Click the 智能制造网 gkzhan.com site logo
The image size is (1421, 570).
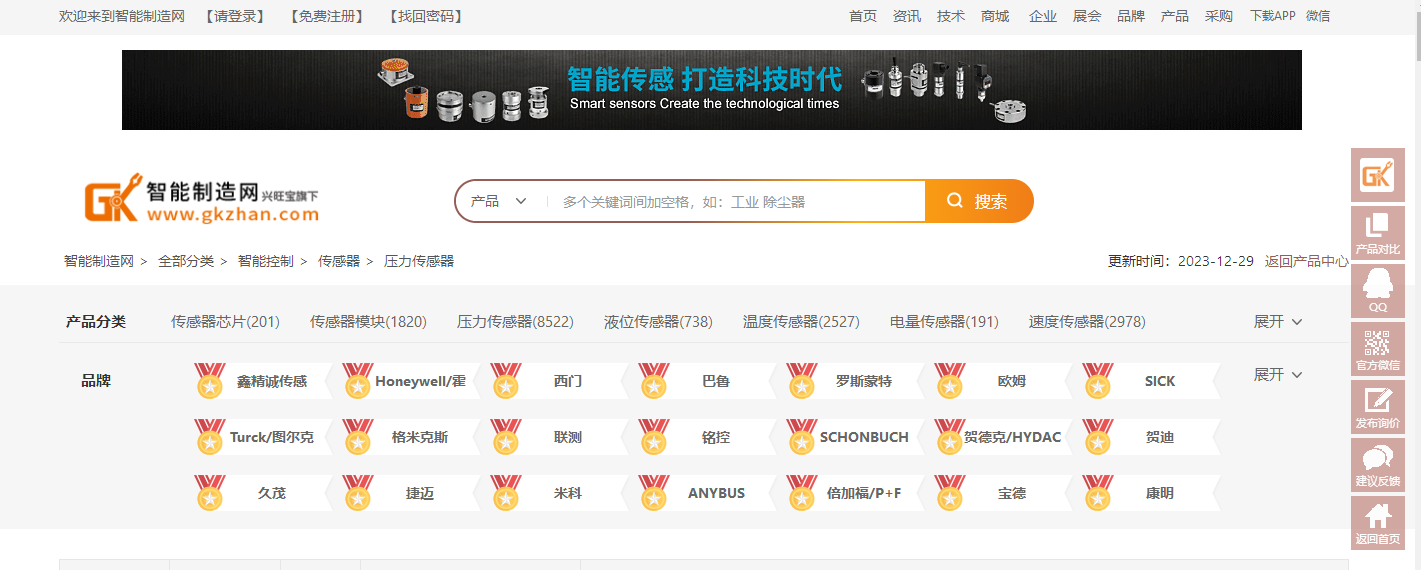coord(201,201)
